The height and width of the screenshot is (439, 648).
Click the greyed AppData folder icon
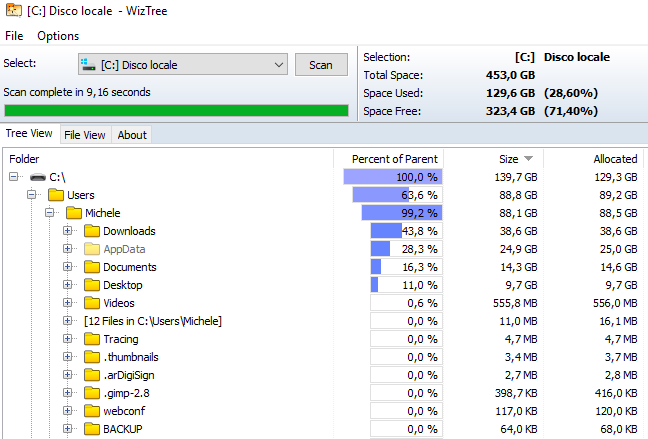point(92,249)
